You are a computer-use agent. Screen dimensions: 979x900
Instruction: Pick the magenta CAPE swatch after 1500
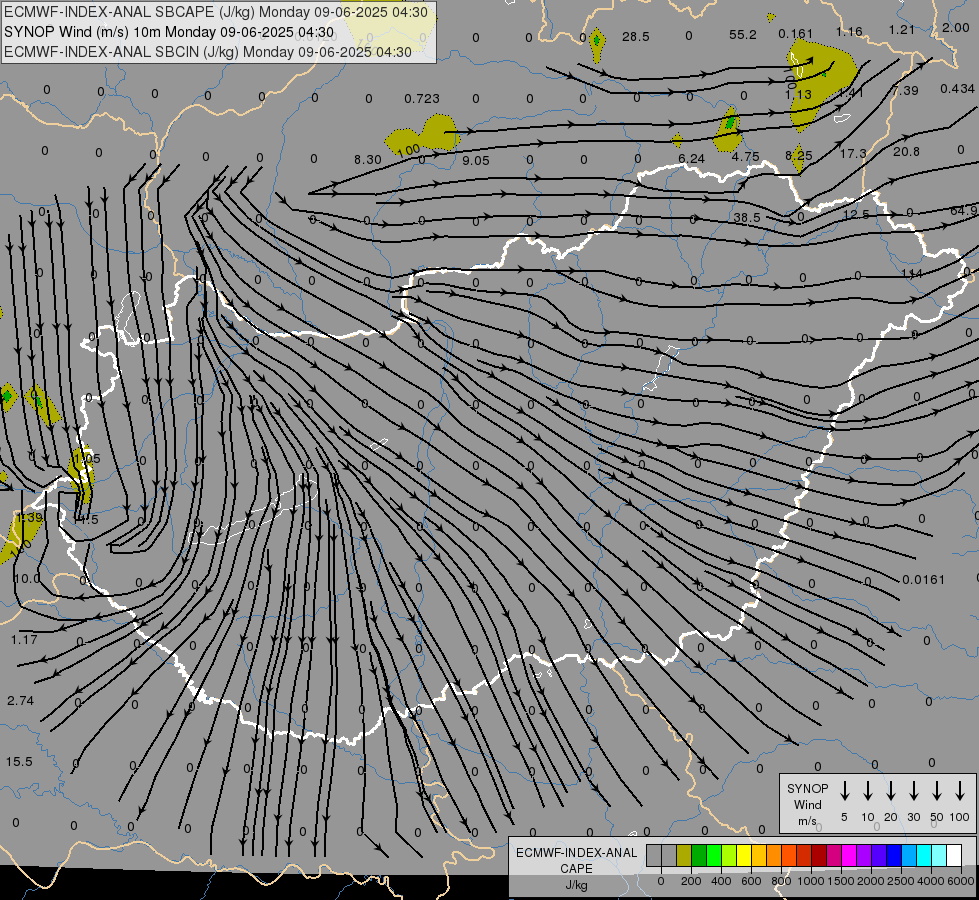tap(849, 855)
